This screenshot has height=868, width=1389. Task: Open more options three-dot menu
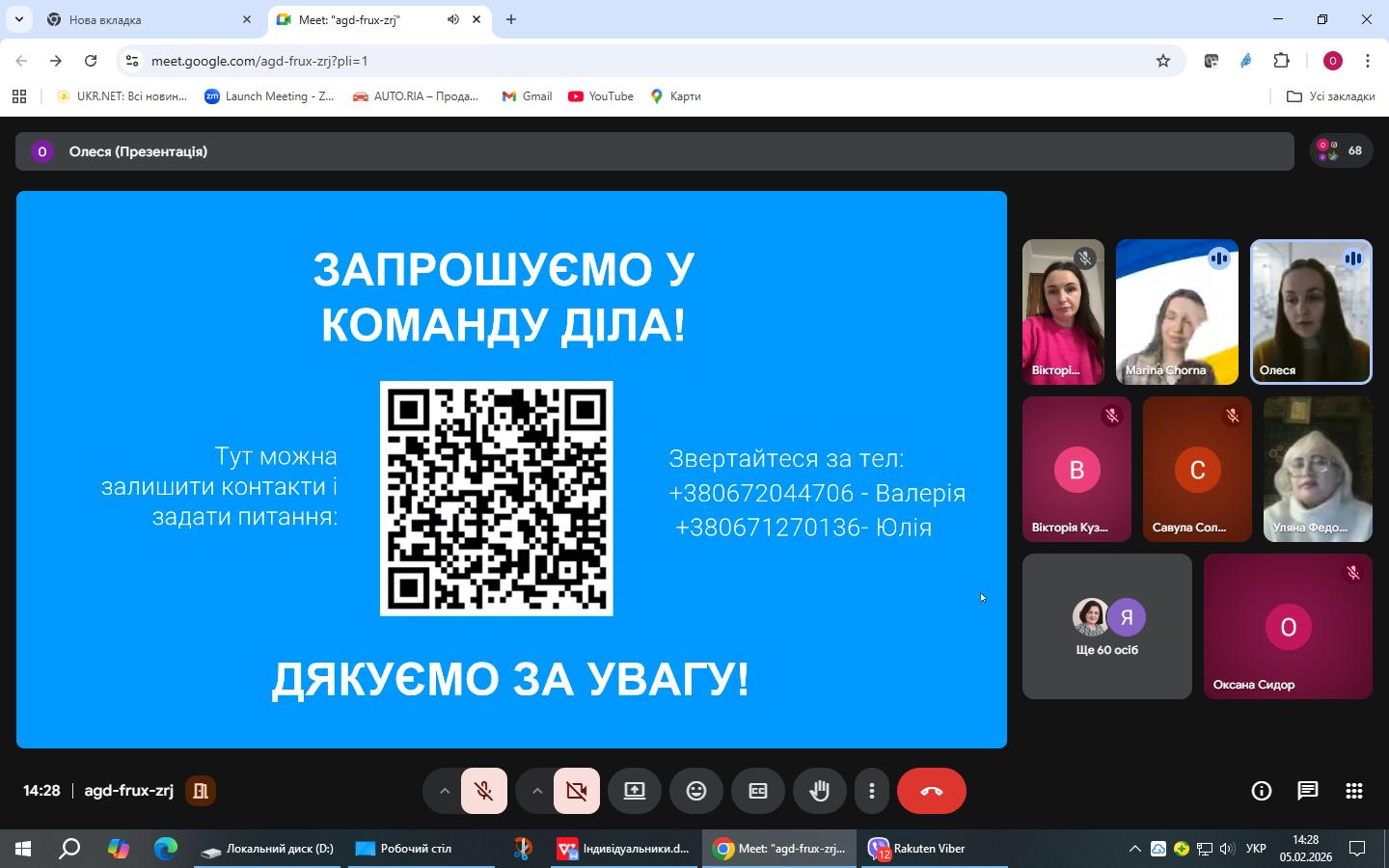point(871,791)
